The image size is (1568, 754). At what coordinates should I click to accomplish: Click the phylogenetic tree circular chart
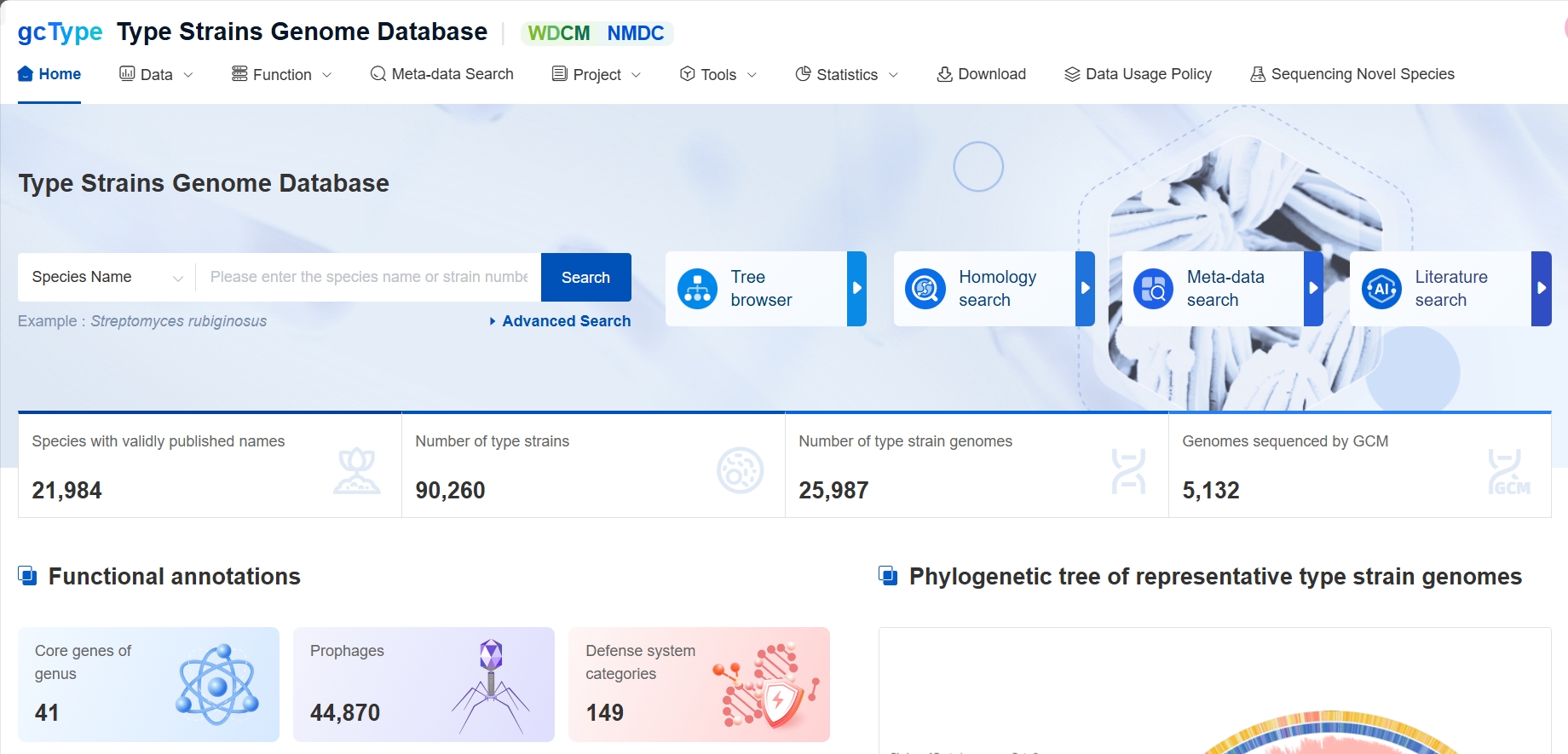(1329, 733)
